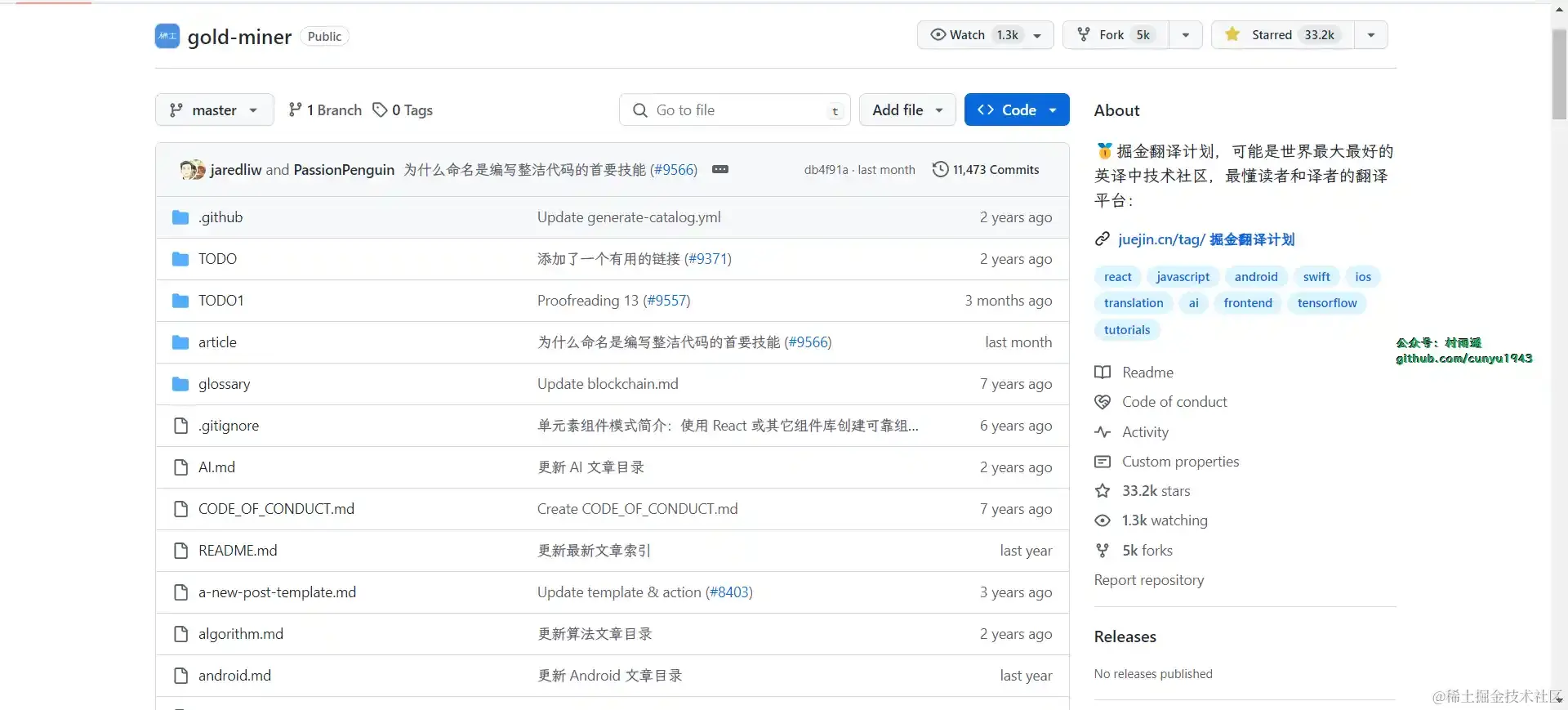Click the Custom properties icon
Image resolution: width=1568 pixels, height=710 pixels.
tap(1102, 462)
